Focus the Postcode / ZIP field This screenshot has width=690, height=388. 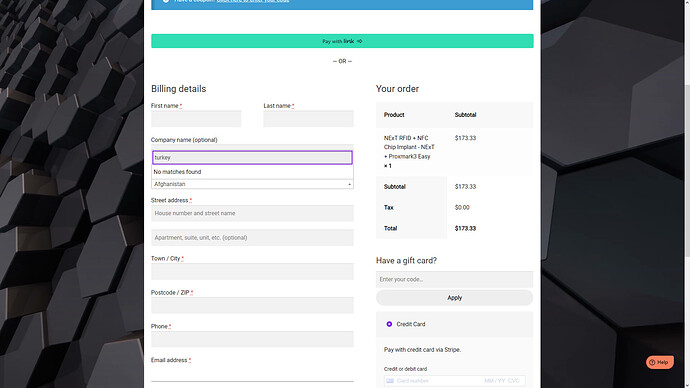[x=252, y=305]
